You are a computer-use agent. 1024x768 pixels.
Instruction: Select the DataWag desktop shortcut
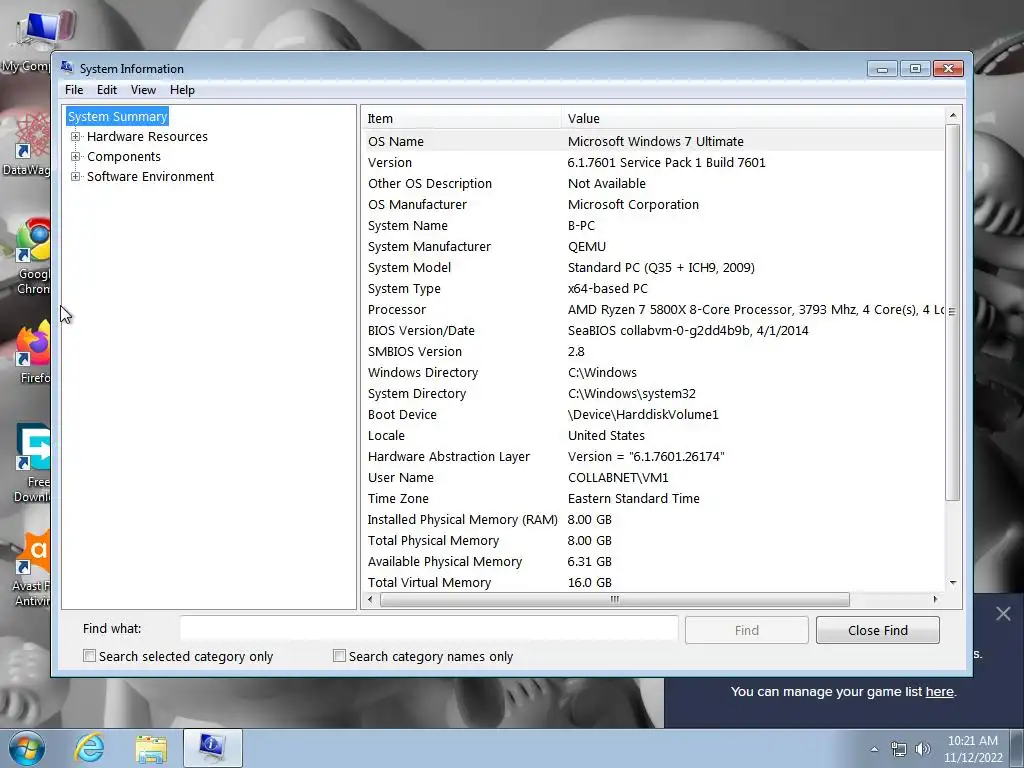(26, 144)
